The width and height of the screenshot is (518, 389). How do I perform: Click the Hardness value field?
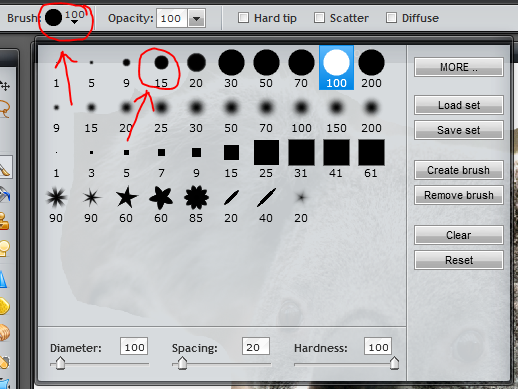[378, 347]
